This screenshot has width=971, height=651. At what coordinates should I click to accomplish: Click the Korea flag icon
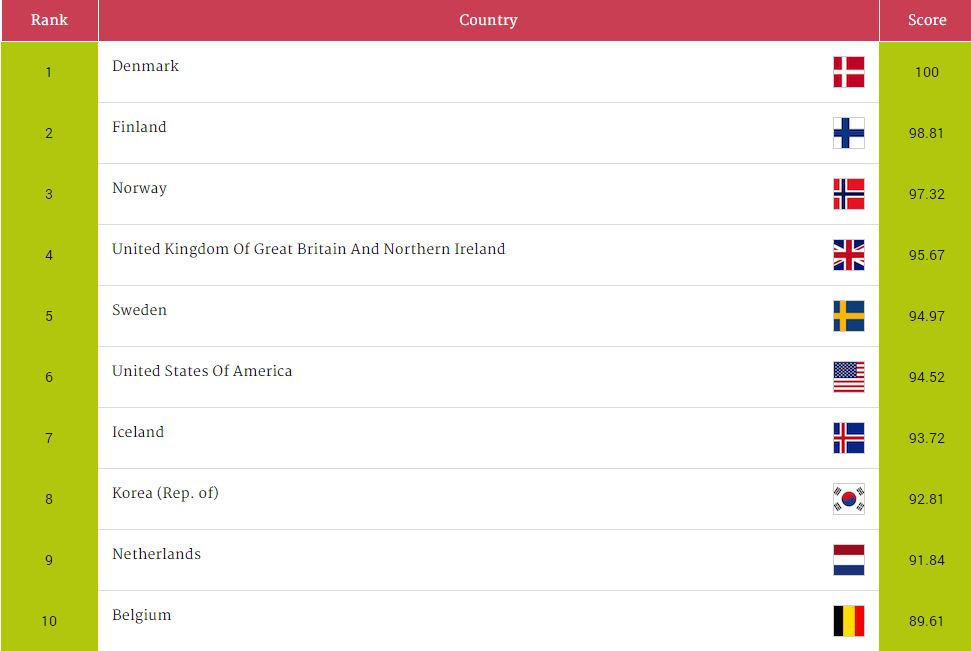(848, 499)
